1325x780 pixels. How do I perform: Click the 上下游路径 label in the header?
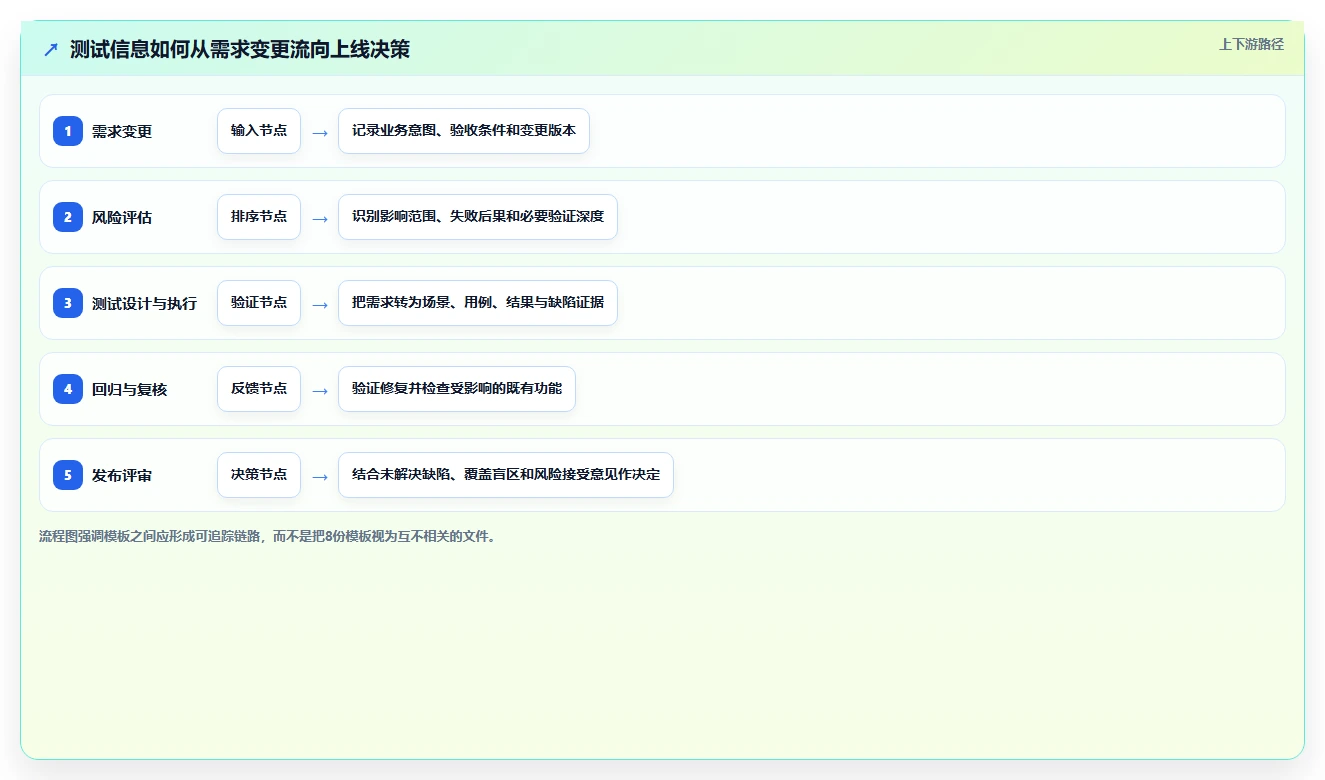click(1251, 44)
